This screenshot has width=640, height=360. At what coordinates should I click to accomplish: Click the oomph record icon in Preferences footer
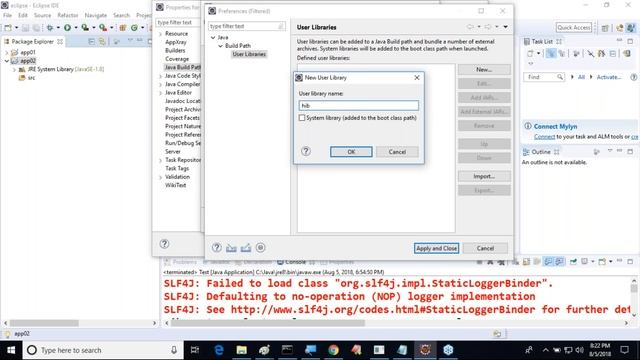pyautogui.click(x=260, y=248)
